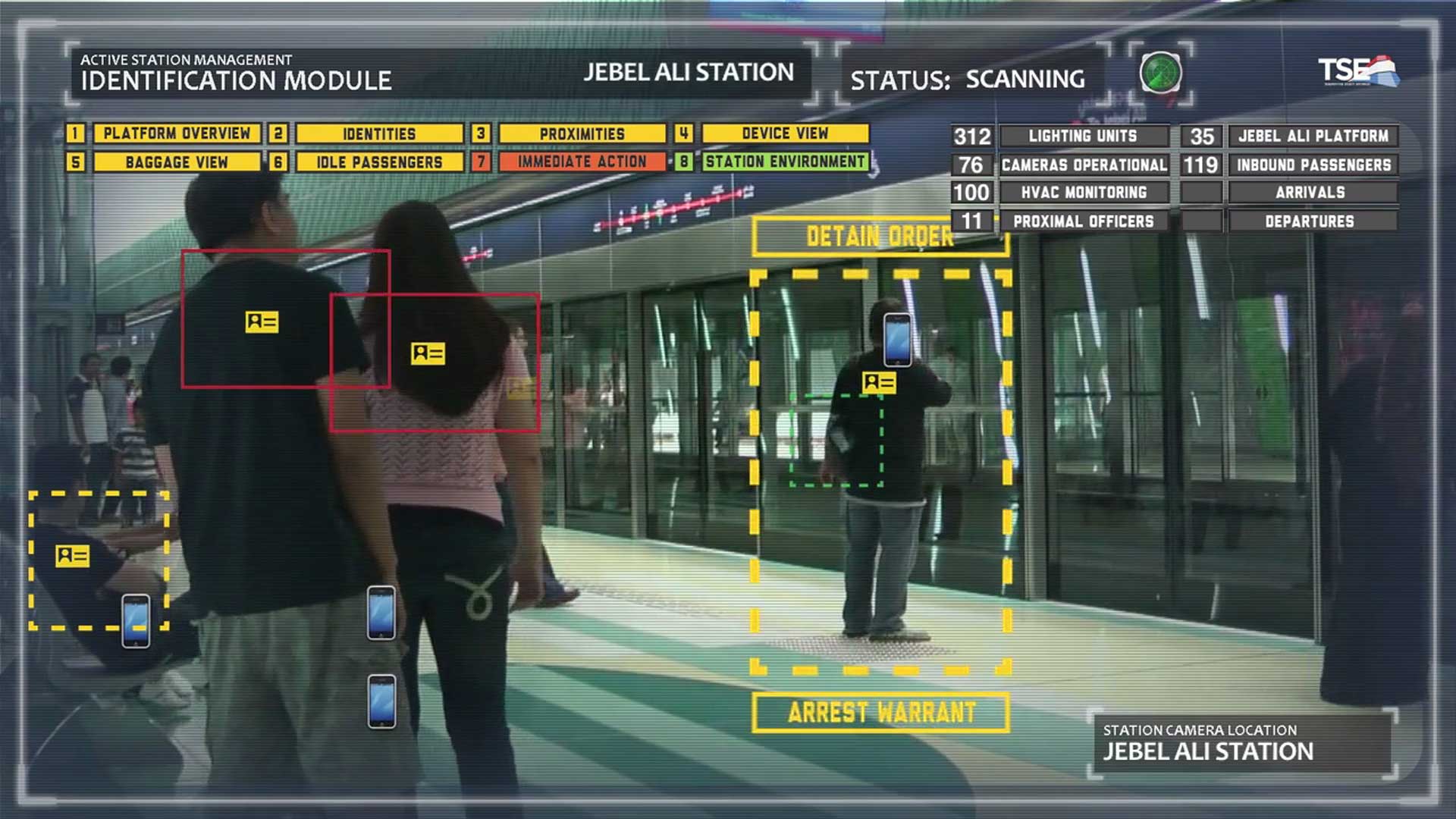
Task: Click the Station Camera Location label panel
Action: click(1243, 743)
